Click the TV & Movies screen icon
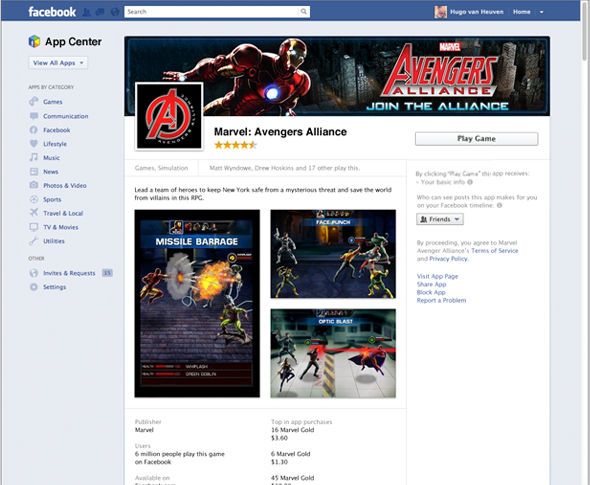This screenshot has width=590, height=485. (34, 227)
